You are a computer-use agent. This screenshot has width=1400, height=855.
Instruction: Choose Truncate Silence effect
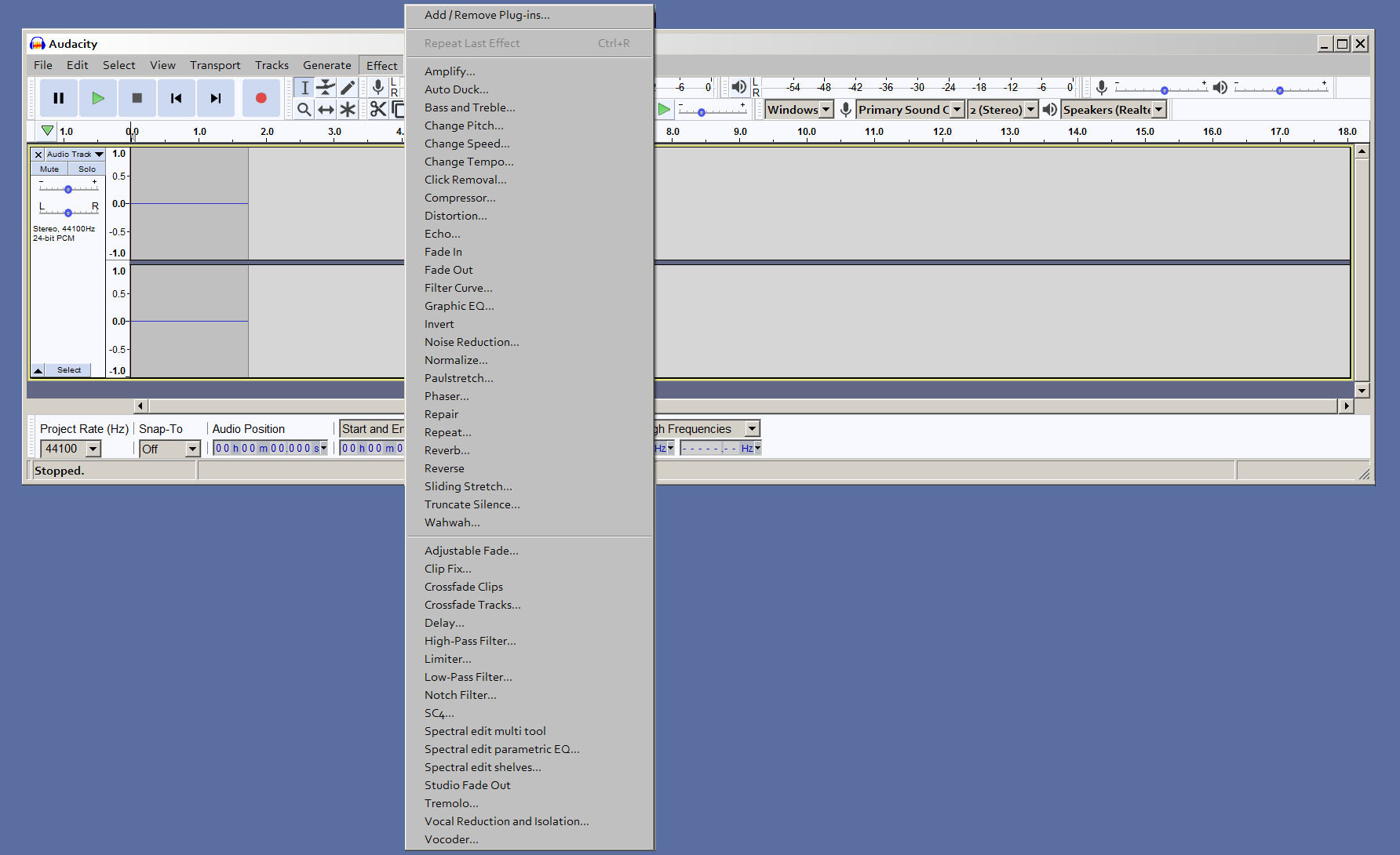(x=529, y=504)
